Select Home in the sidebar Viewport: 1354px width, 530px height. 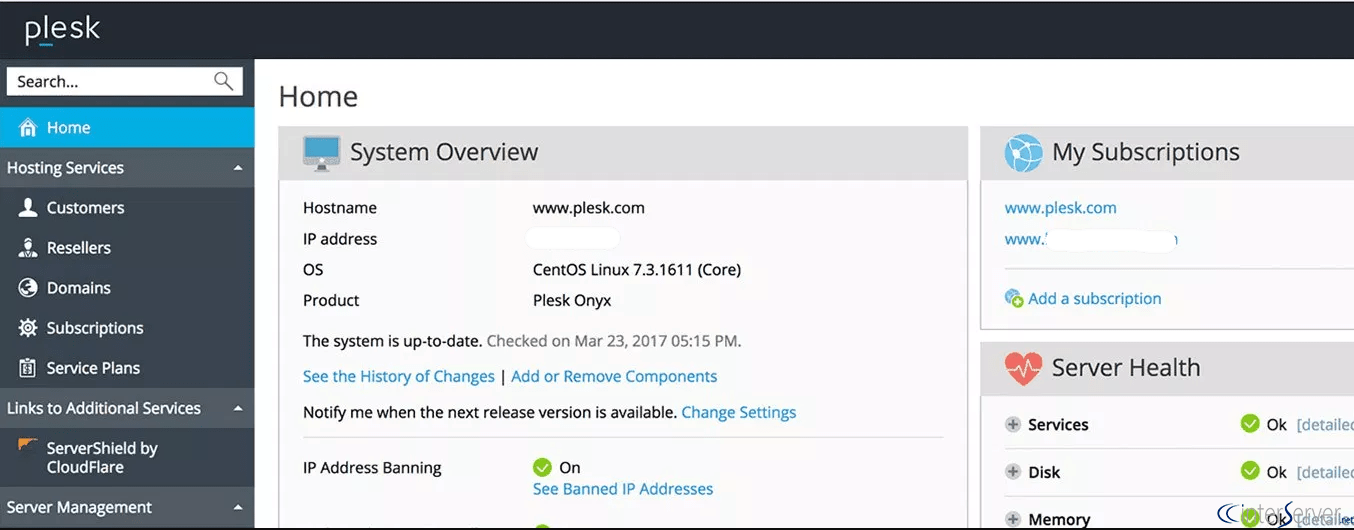[x=68, y=128]
